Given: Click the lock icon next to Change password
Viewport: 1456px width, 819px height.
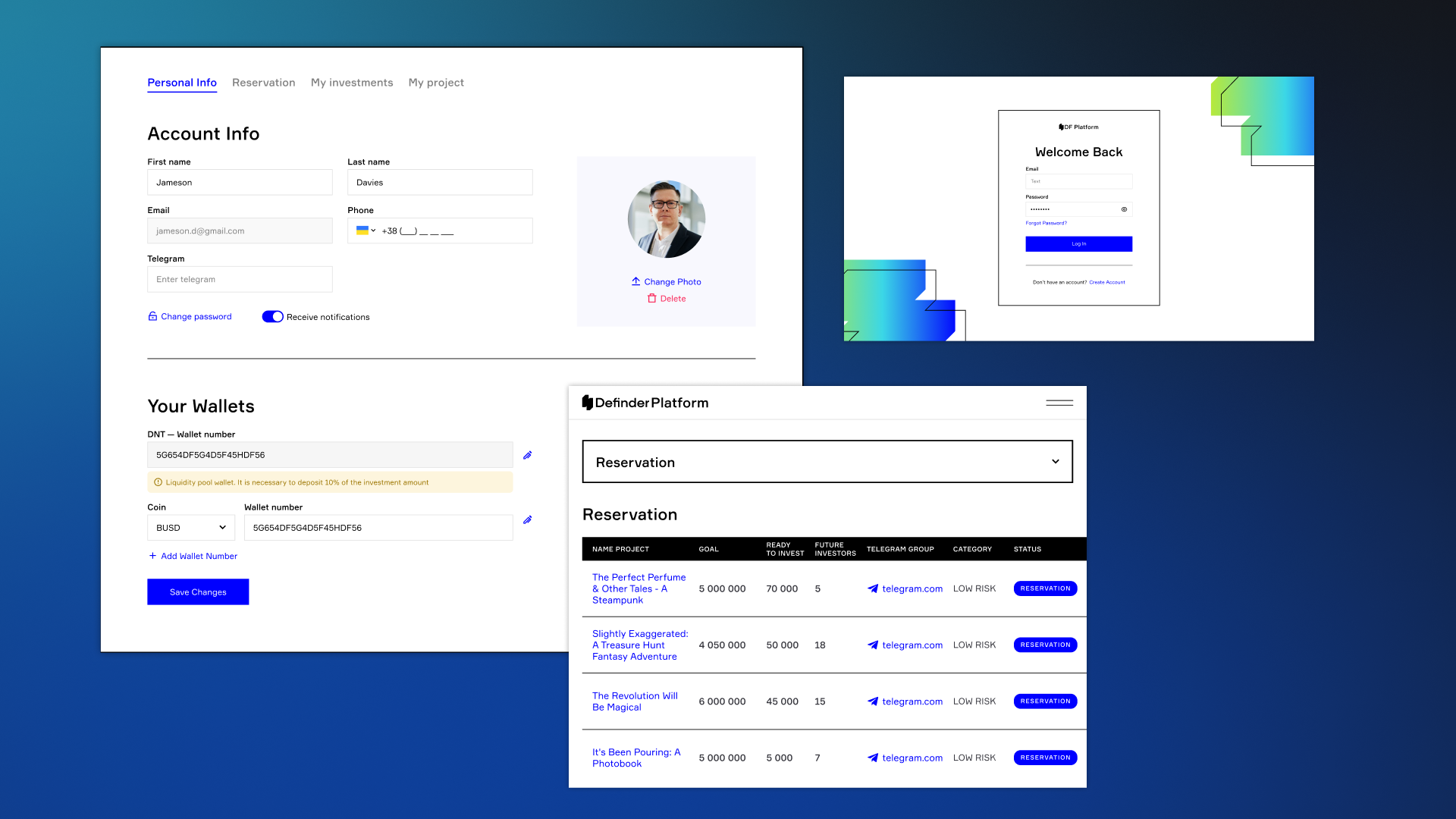Looking at the screenshot, I should tap(152, 316).
